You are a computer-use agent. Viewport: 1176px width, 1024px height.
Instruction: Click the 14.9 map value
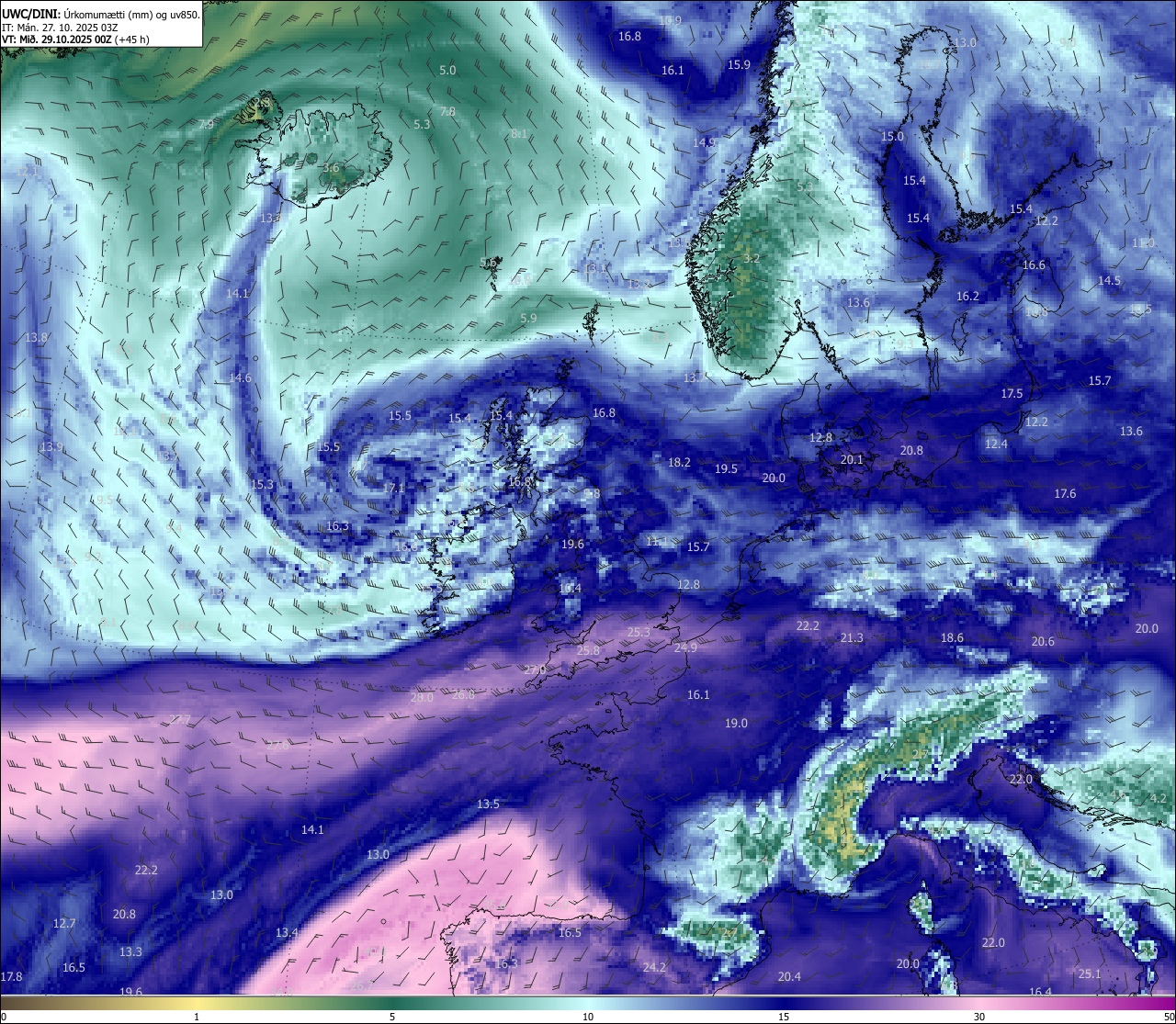[x=705, y=142]
